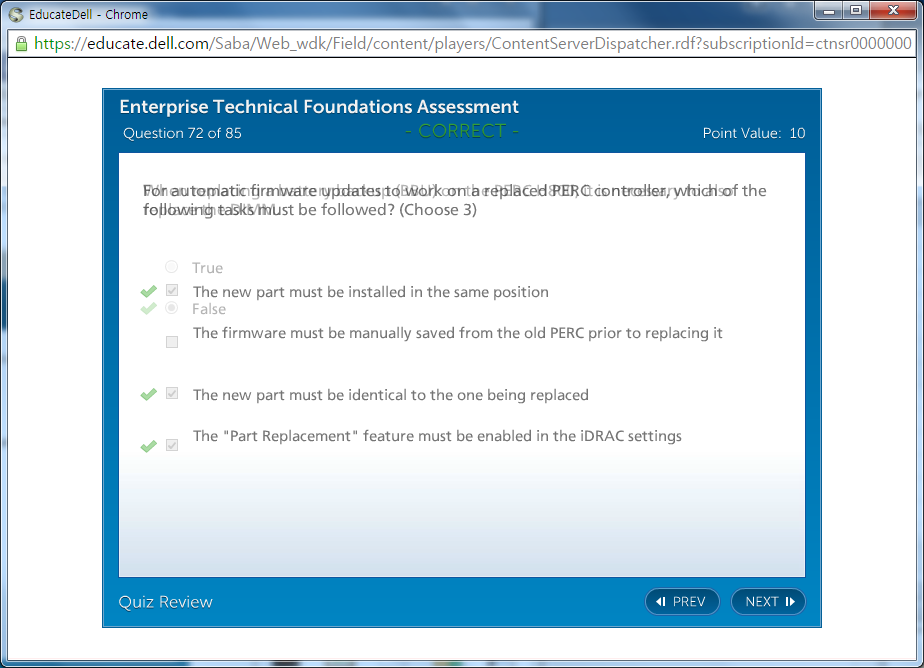
Task: Toggle the Part Replacement feature enabled checkbox
Action: [x=172, y=445]
